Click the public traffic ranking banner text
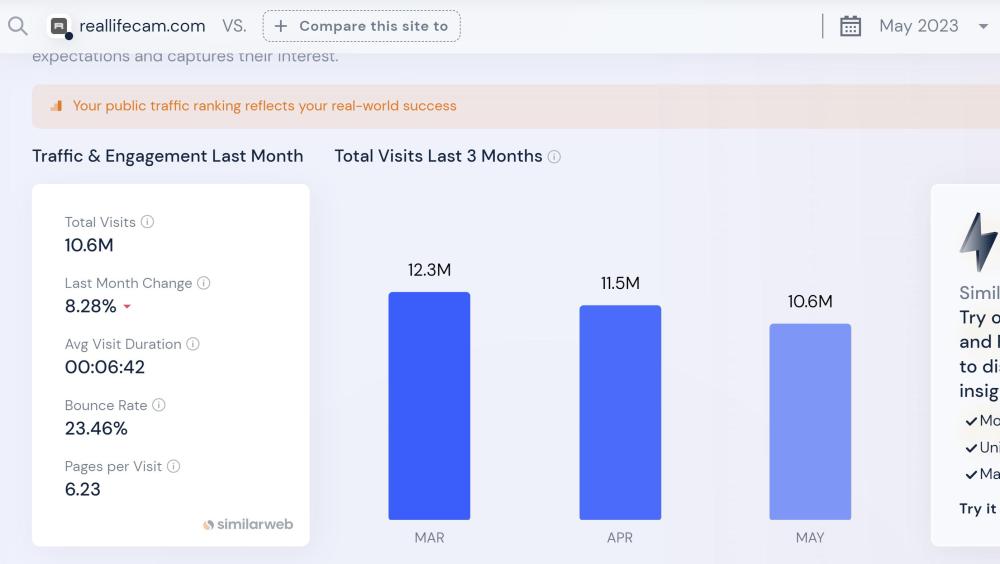Screen dimensions: 1000x564 pos(264,106)
